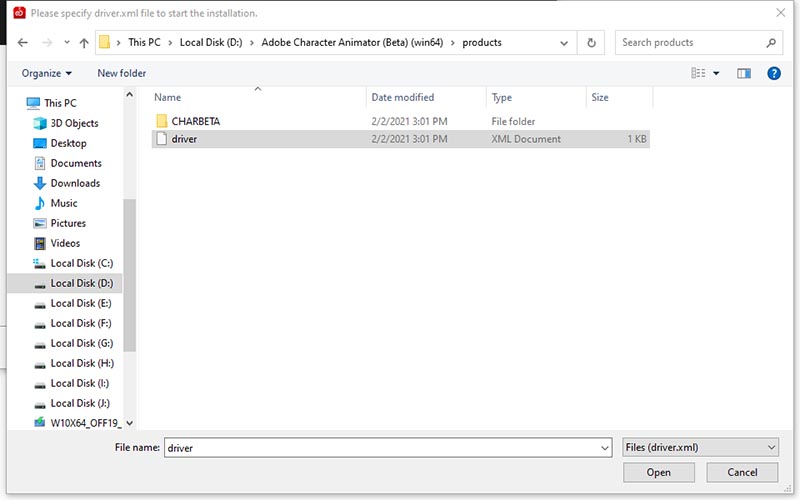Click the products breadcrumb

click(482, 42)
